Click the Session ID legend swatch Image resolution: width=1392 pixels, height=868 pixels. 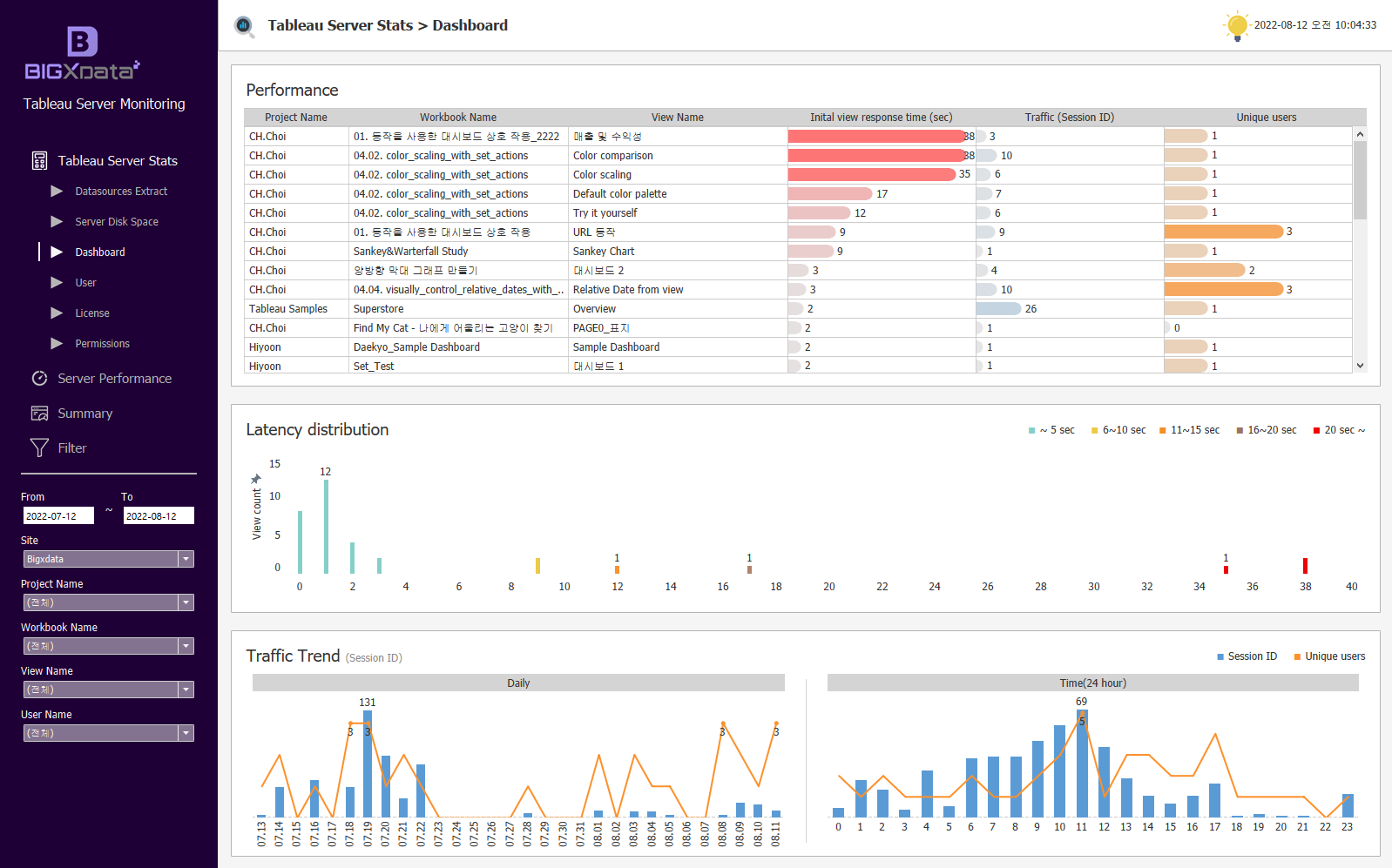1220,656
